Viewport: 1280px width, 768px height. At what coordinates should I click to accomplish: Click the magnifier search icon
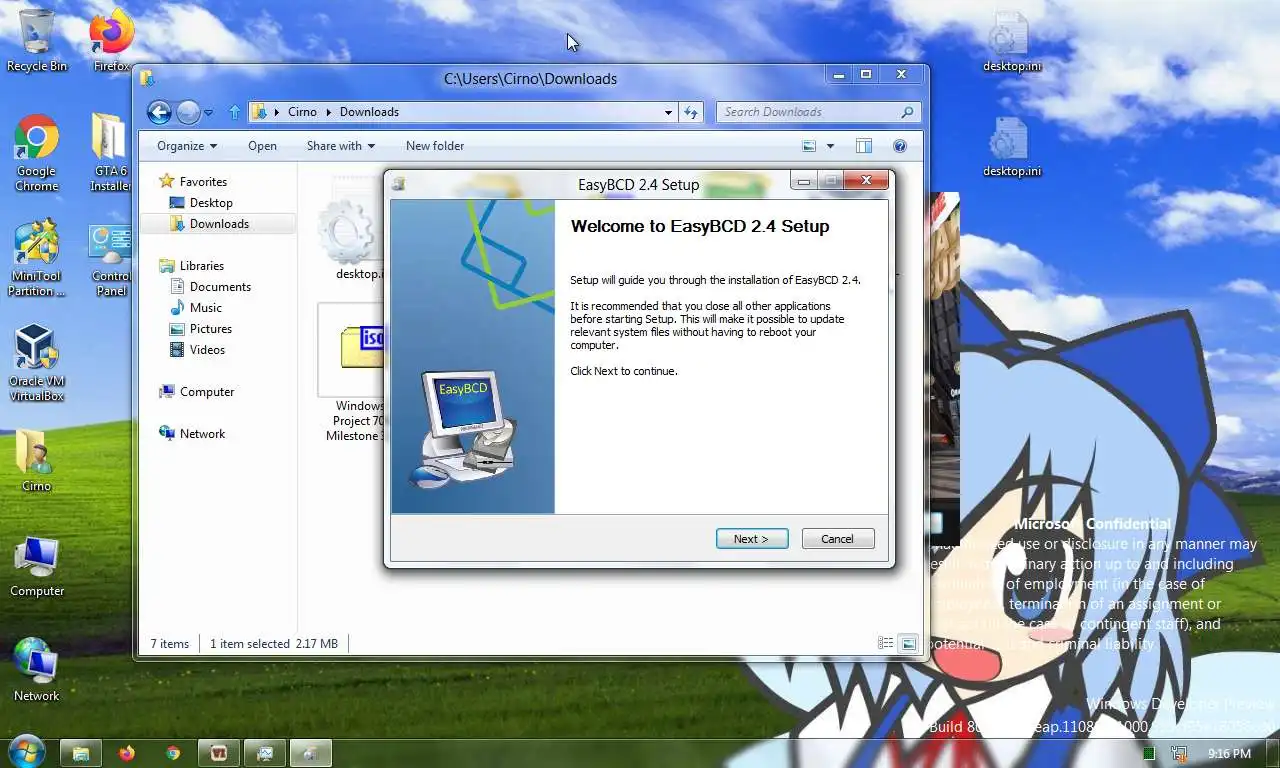click(907, 112)
